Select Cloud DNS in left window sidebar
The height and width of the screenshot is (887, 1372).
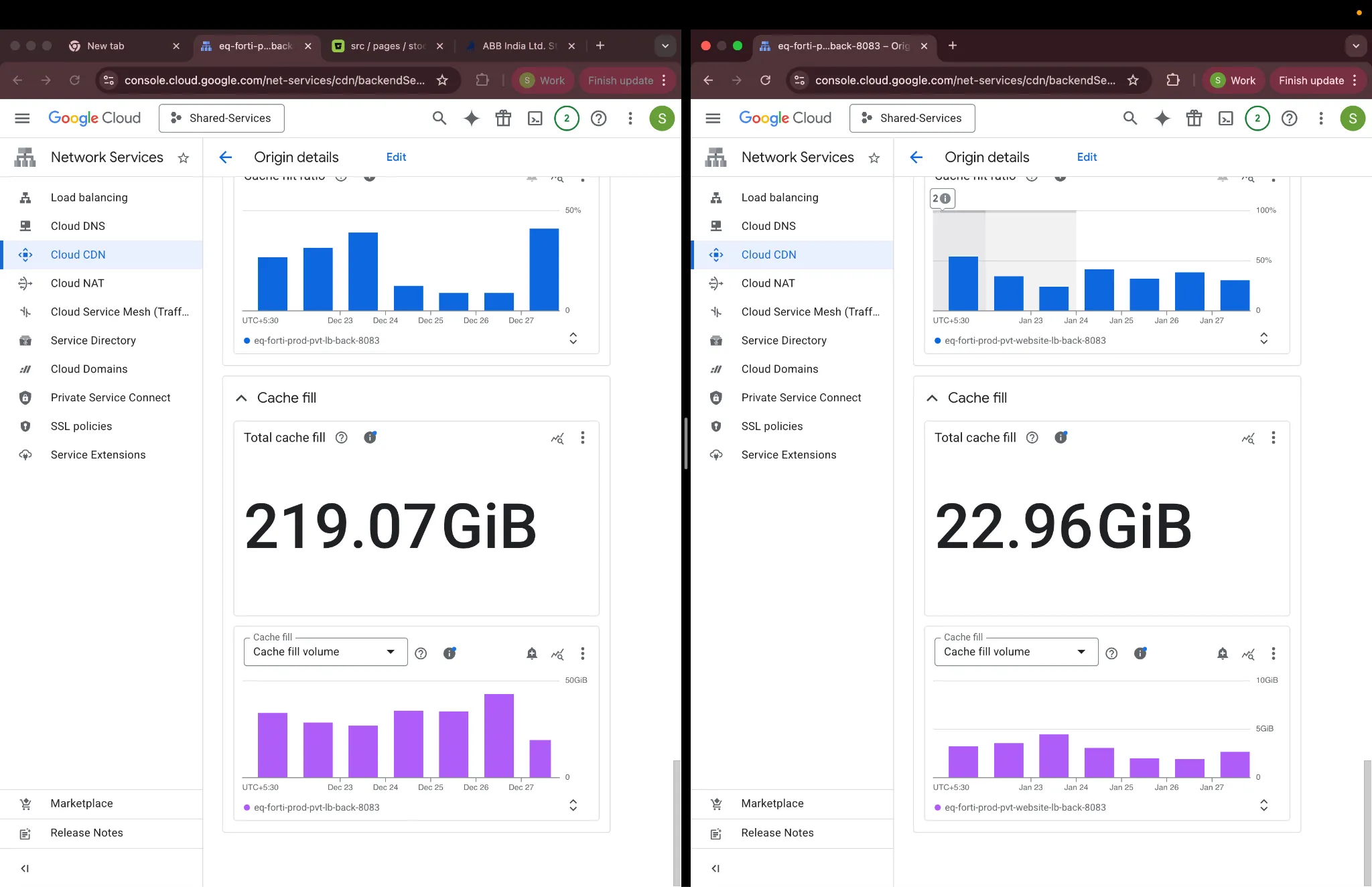point(101,226)
